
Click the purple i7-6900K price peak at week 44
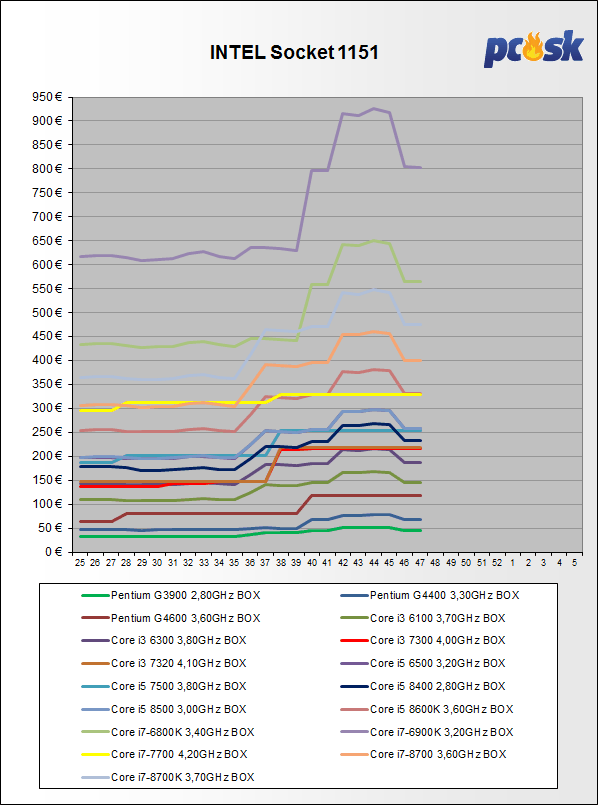tap(374, 108)
